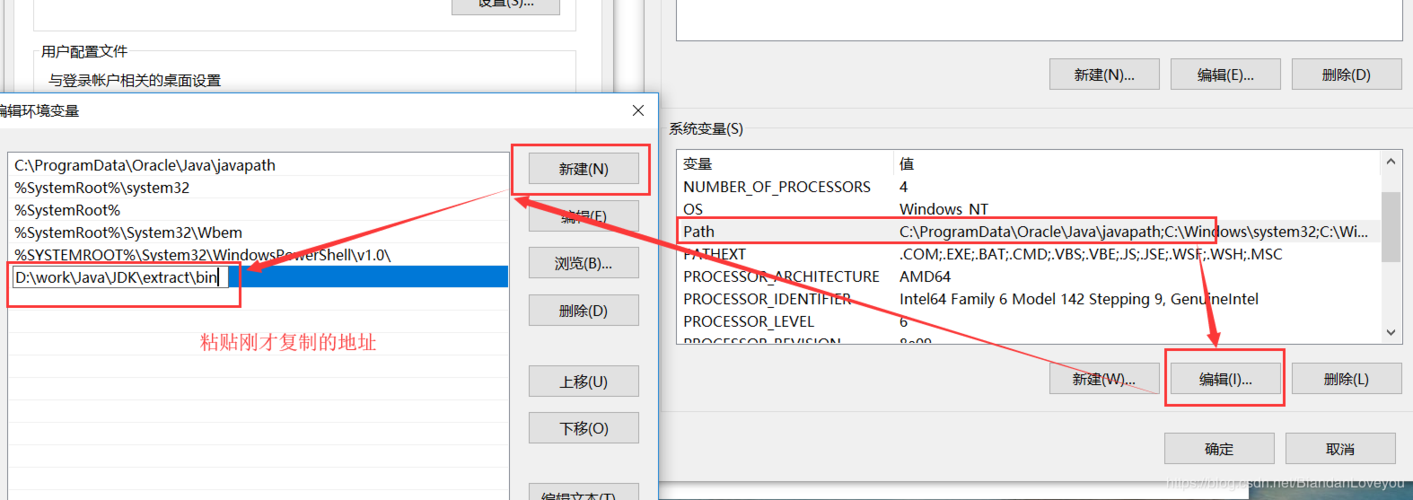The width and height of the screenshot is (1413, 500).
Task: Select PROCESSOR_ARCHITECTURE variable row
Action: [1028, 276]
